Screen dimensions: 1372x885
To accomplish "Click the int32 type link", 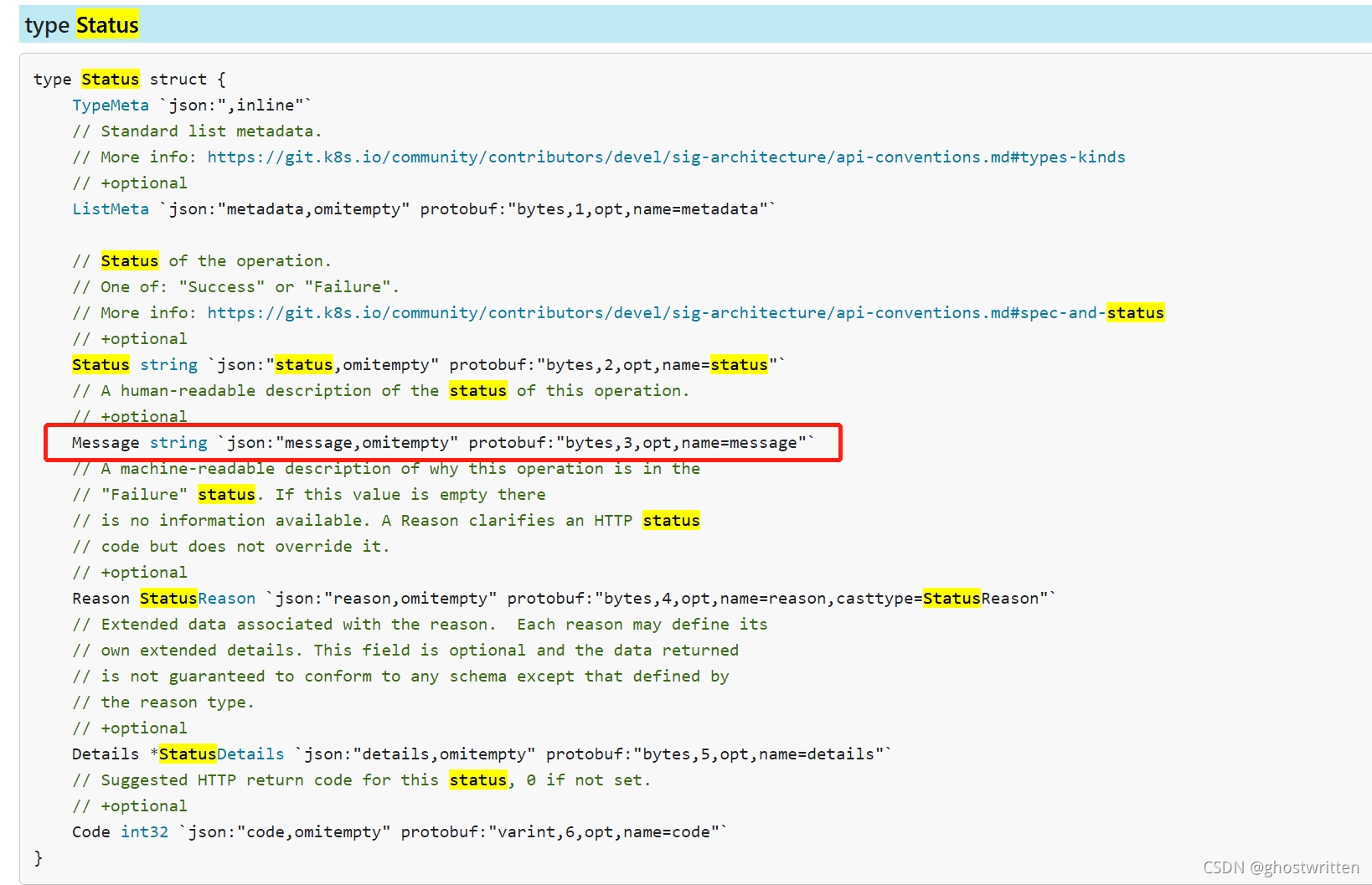I will (x=145, y=831).
